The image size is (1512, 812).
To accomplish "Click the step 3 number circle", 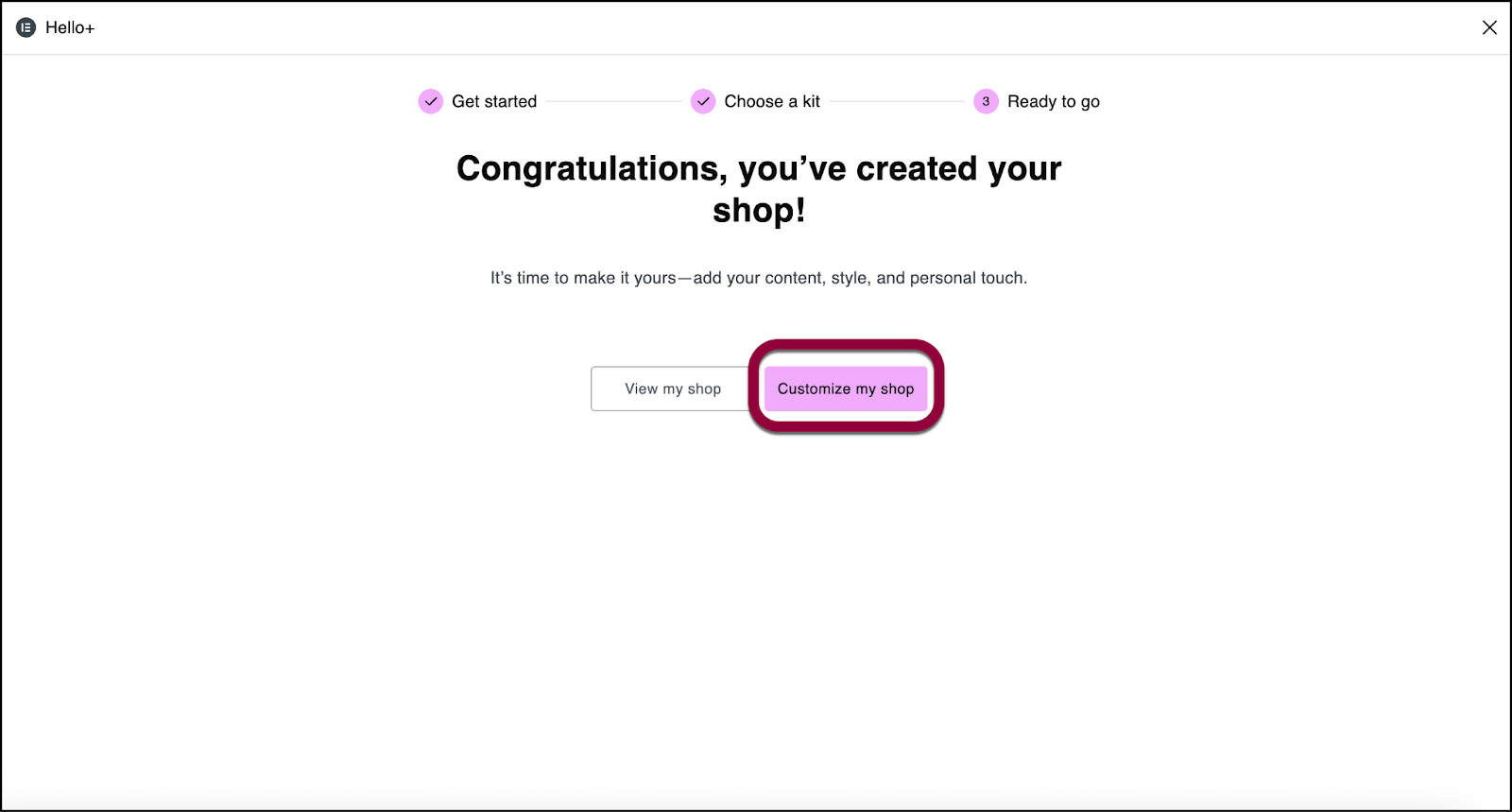I will [986, 101].
